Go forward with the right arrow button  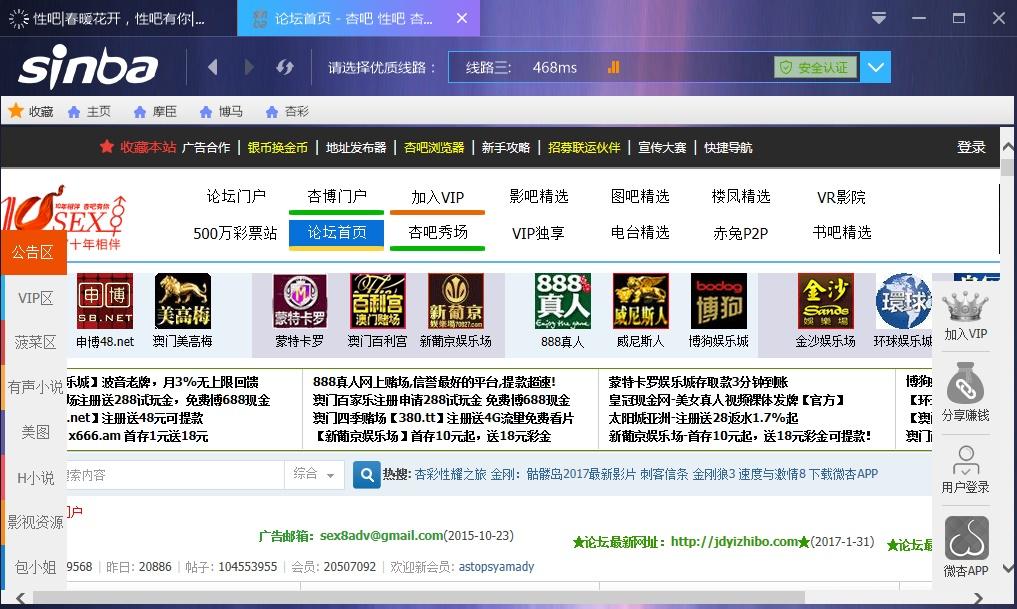(x=248, y=67)
